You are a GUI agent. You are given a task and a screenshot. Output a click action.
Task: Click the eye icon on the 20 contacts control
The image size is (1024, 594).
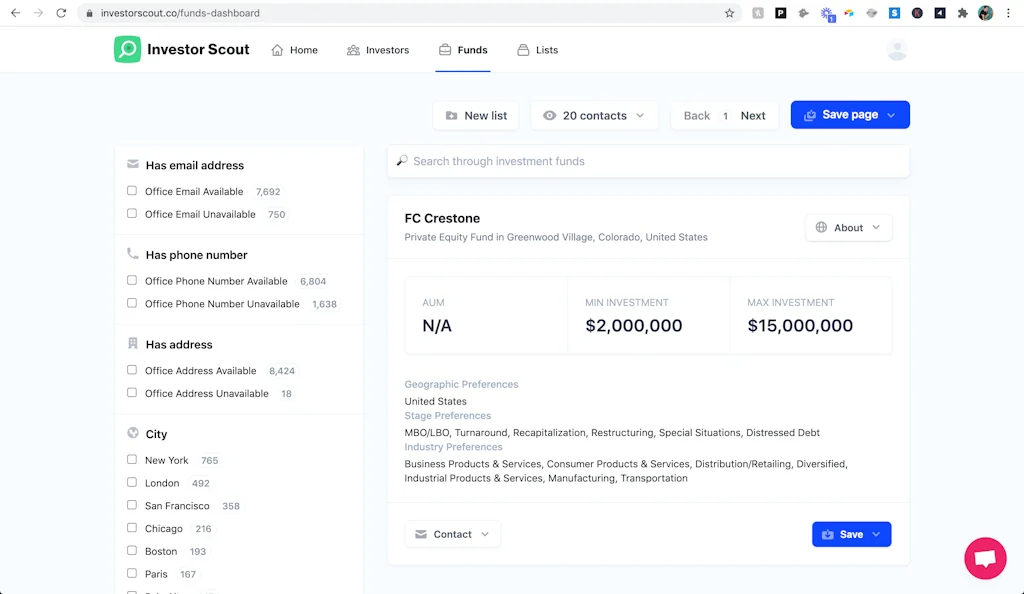pyautogui.click(x=549, y=115)
